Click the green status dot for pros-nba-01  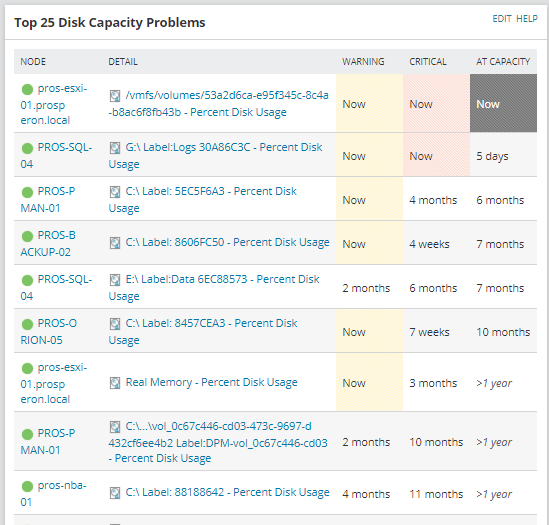pyautogui.click(x=27, y=486)
